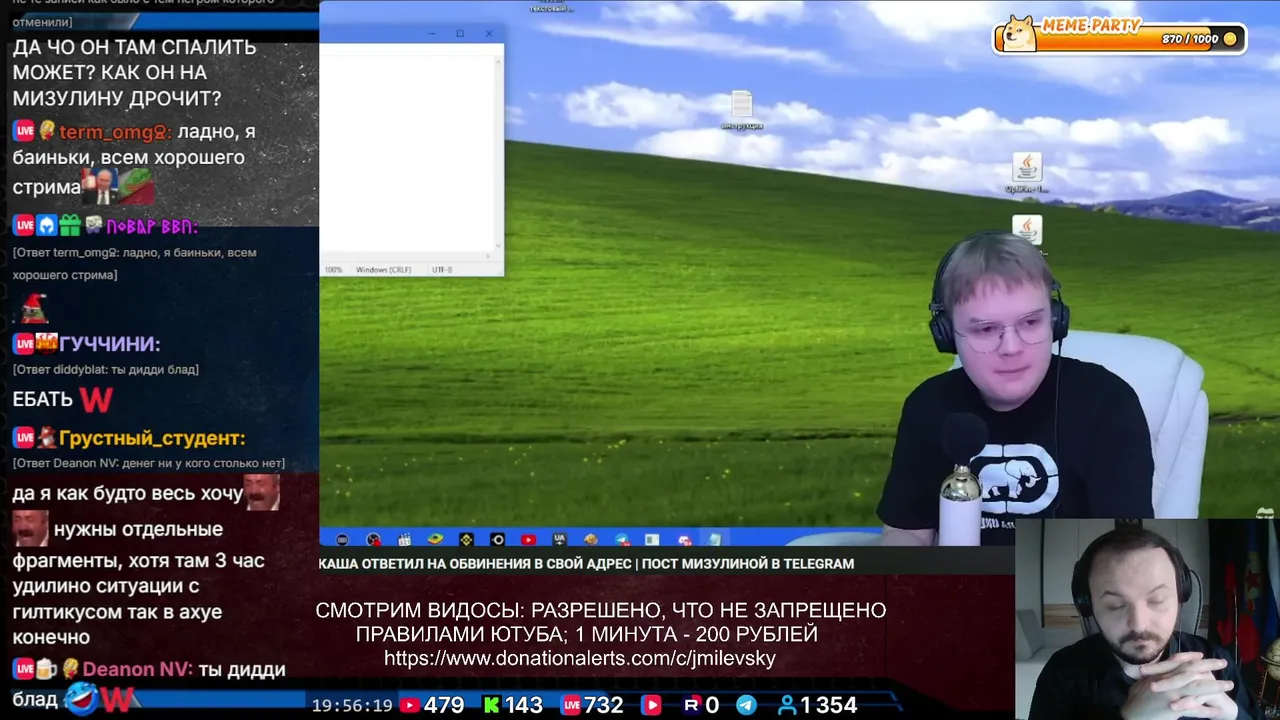Click Deanon NV username in chat
Screen dimensions: 1280x720
point(137,670)
